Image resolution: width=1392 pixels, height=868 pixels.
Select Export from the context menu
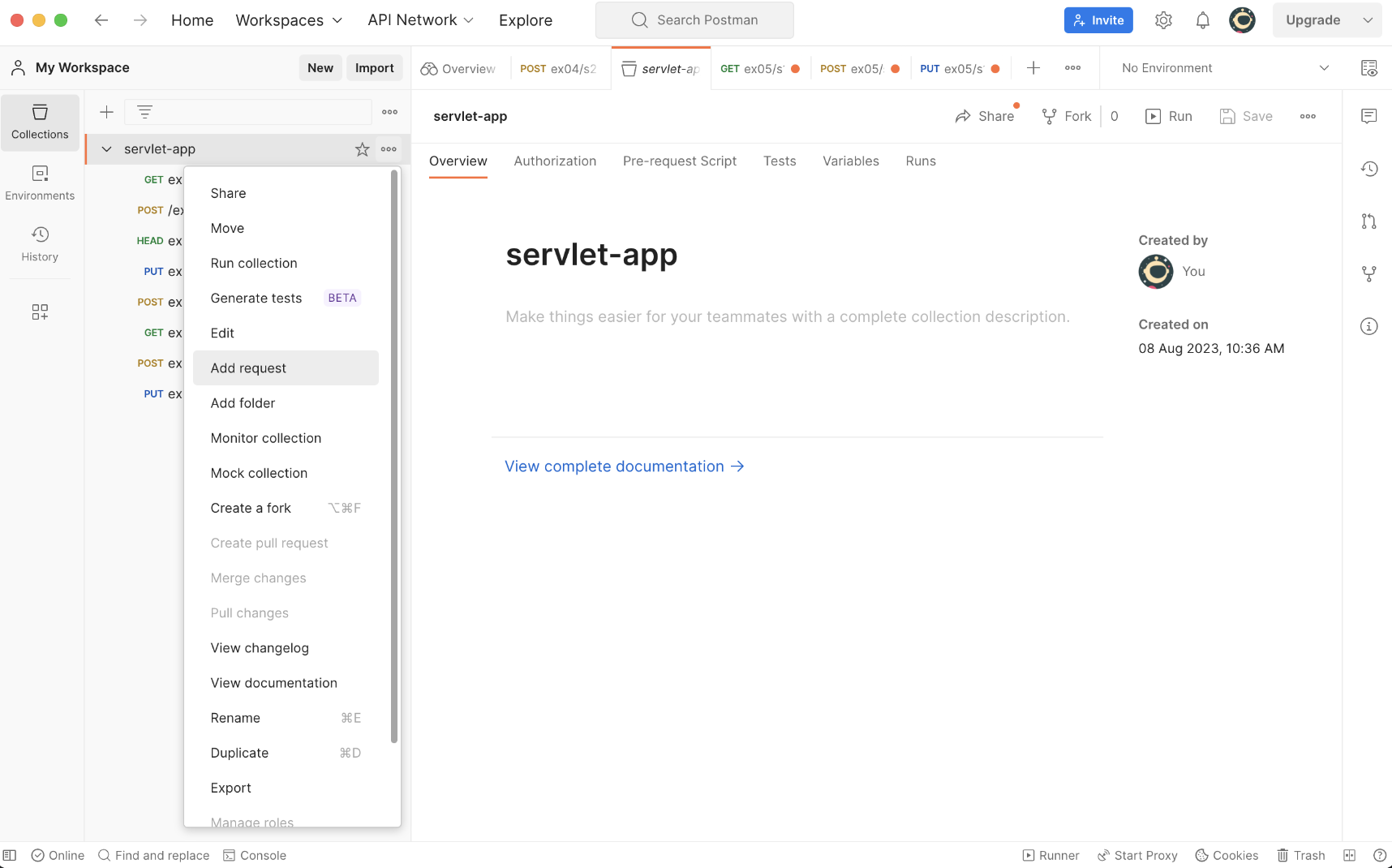pos(286,789)
